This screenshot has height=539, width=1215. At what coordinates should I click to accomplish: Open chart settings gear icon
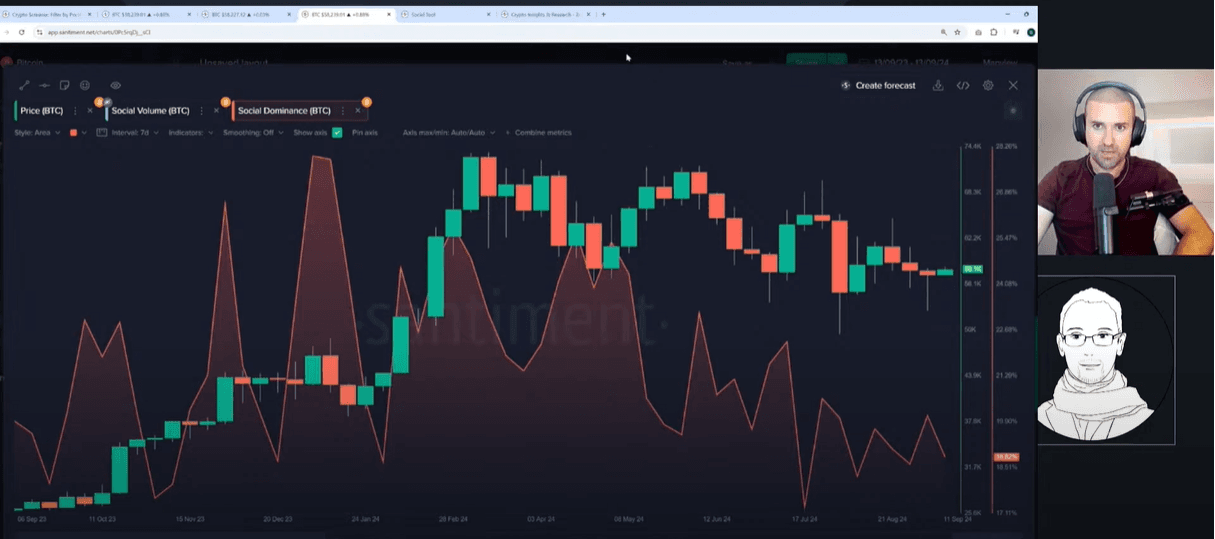[x=988, y=86]
